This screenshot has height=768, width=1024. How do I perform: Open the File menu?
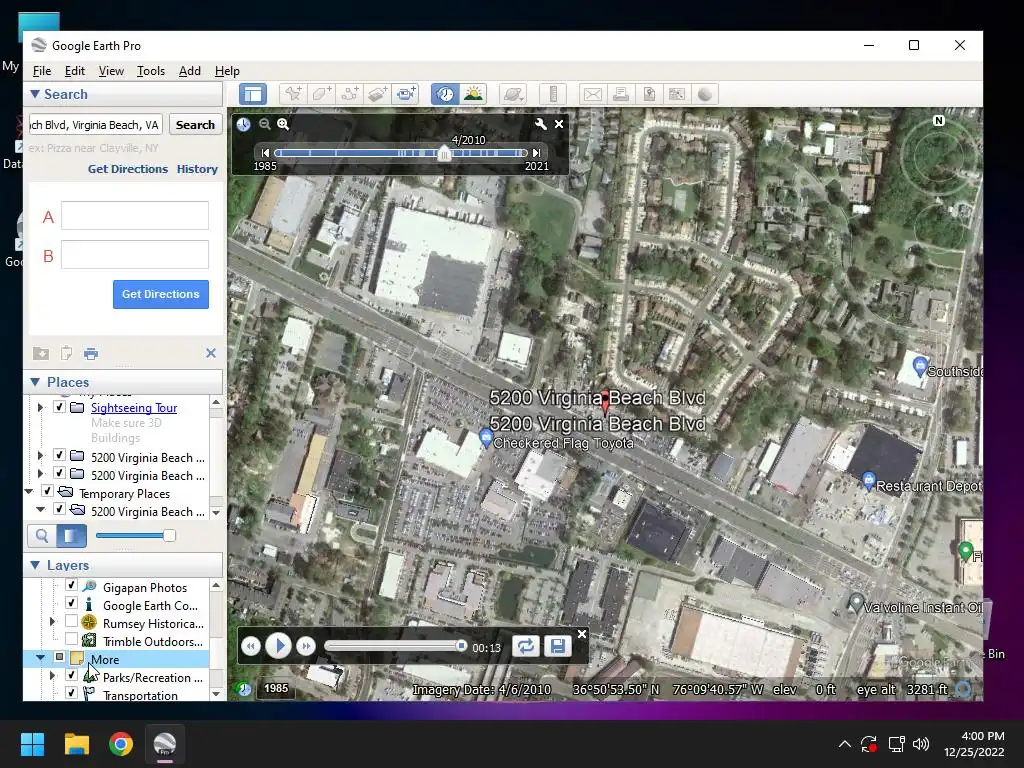[x=42, y=71]
